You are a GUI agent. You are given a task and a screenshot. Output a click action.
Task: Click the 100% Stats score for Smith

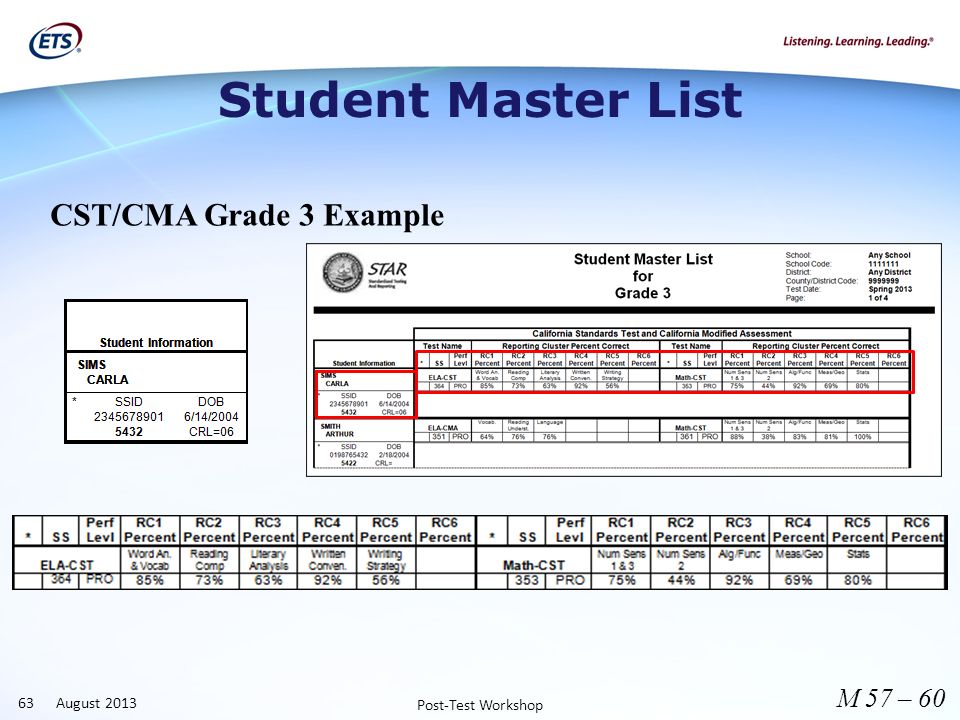click(x=862, y=437)
